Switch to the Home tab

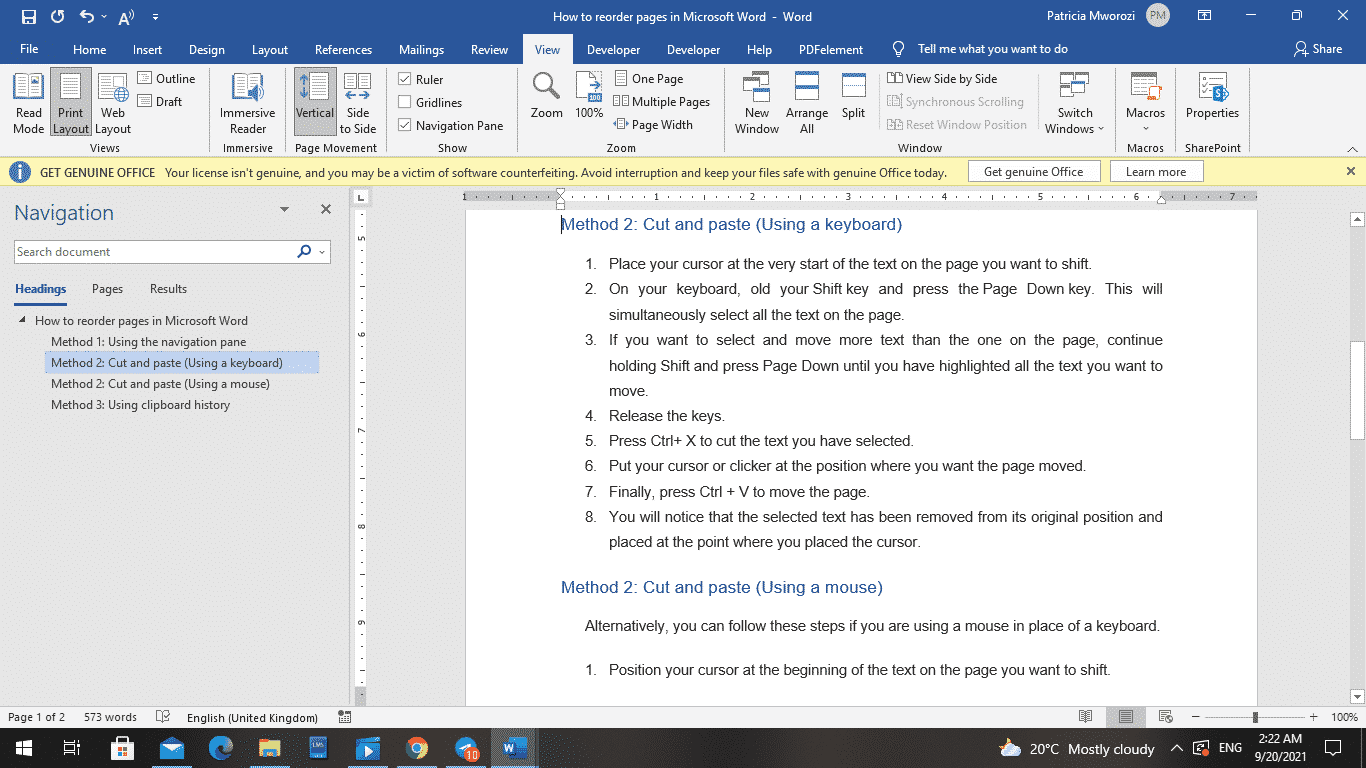89,49
